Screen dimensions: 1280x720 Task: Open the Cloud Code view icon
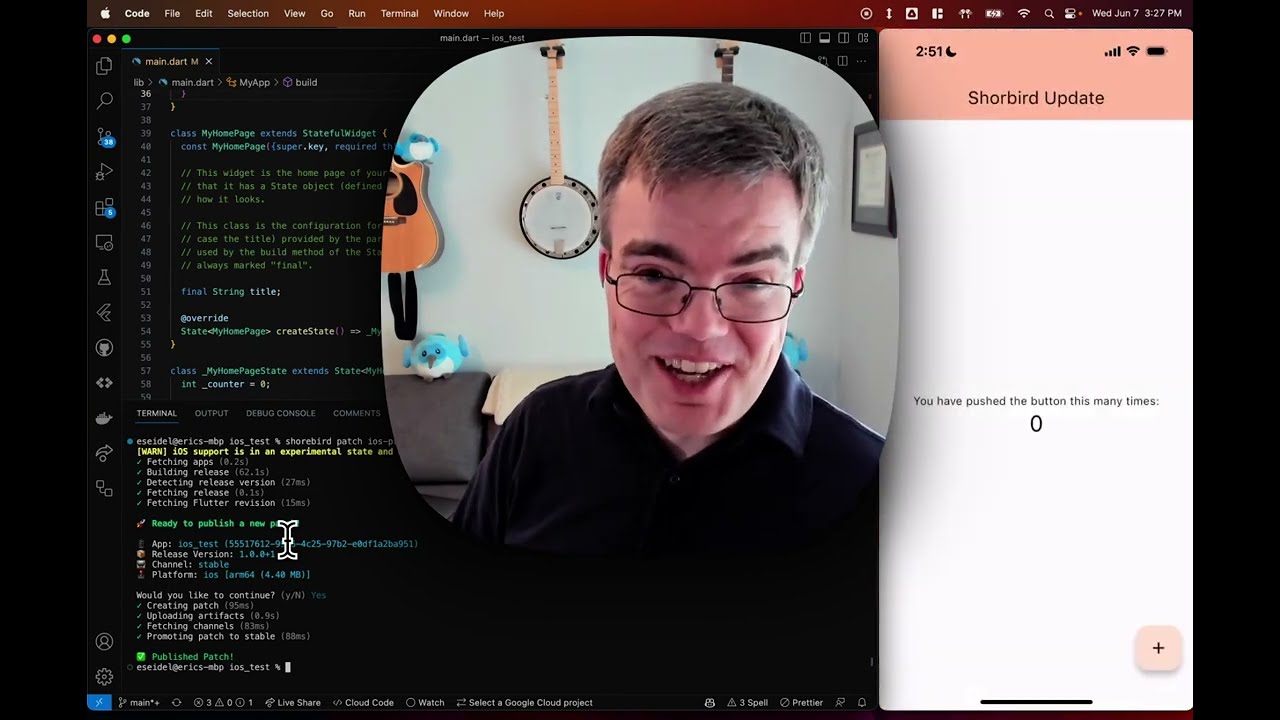tap(104, 382)
